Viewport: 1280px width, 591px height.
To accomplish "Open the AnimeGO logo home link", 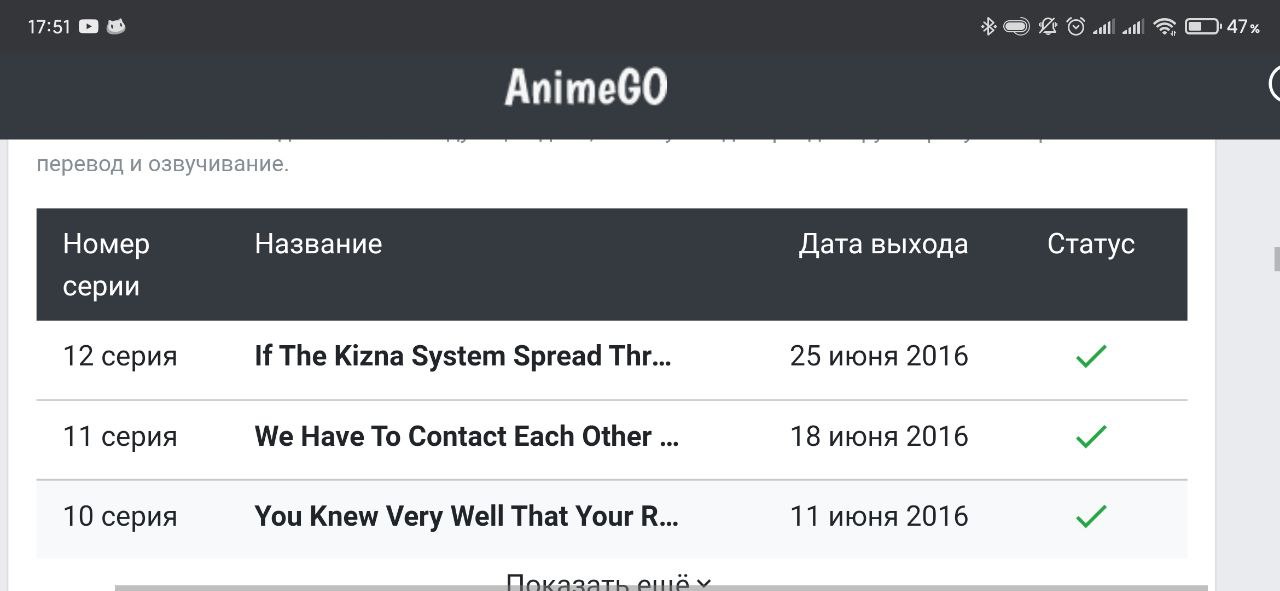I will point(585,87).
